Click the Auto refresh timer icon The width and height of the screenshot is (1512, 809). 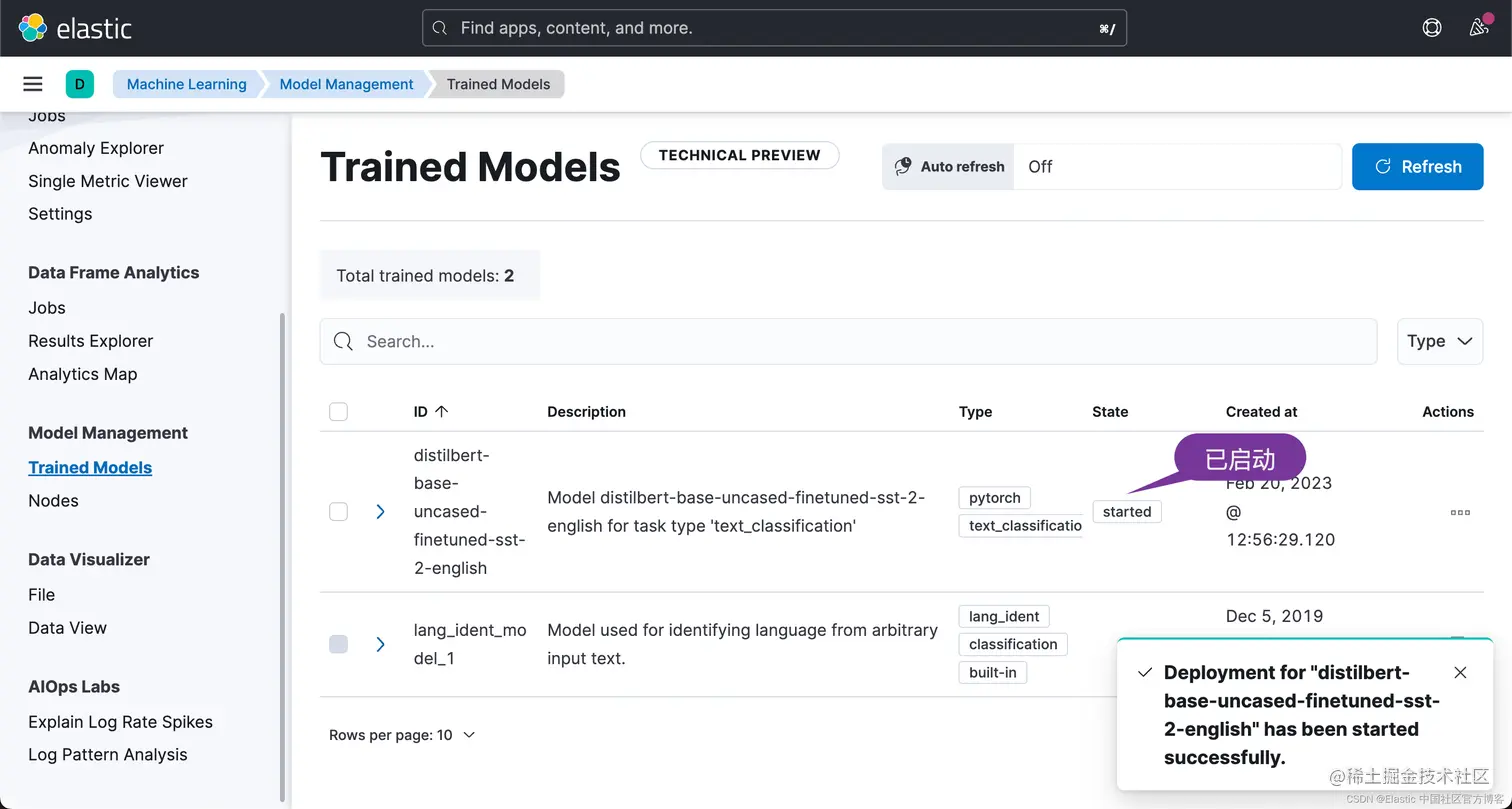tap(903, 166)
